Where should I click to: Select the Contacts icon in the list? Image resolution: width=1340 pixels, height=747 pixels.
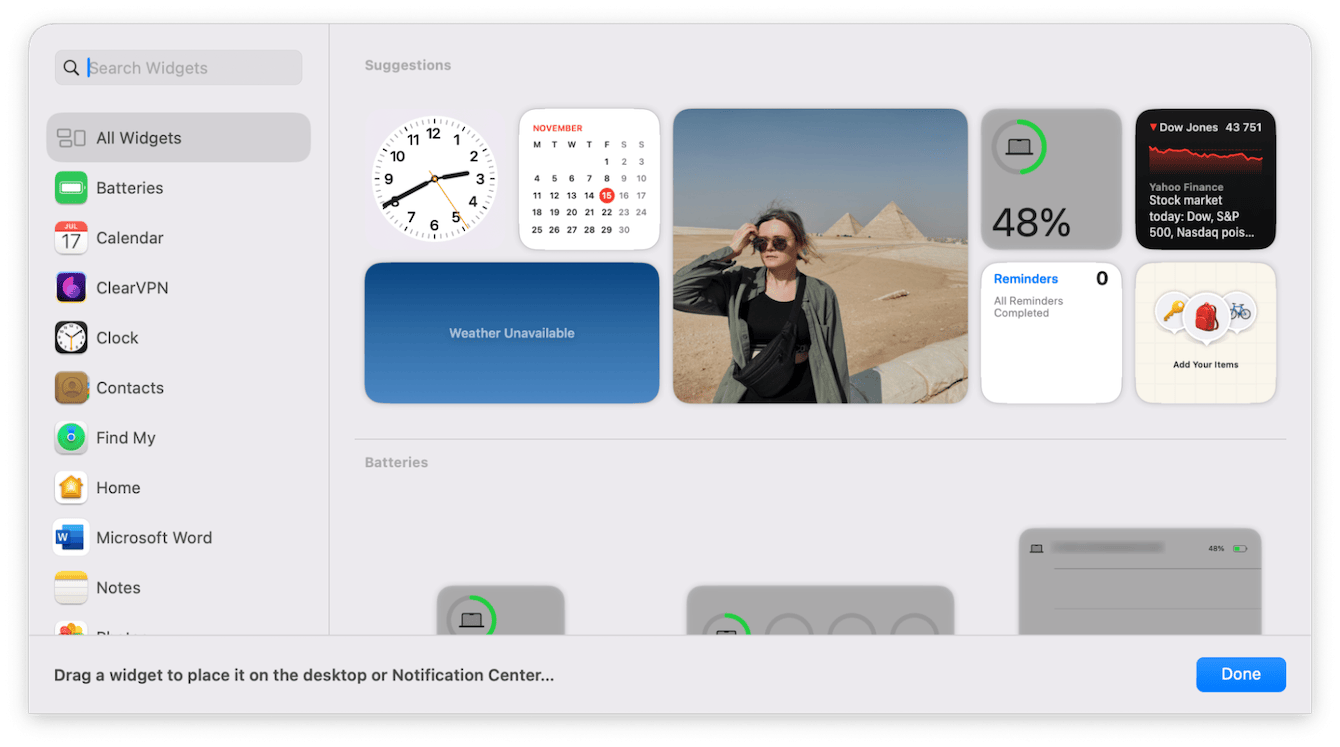point(71,388)
